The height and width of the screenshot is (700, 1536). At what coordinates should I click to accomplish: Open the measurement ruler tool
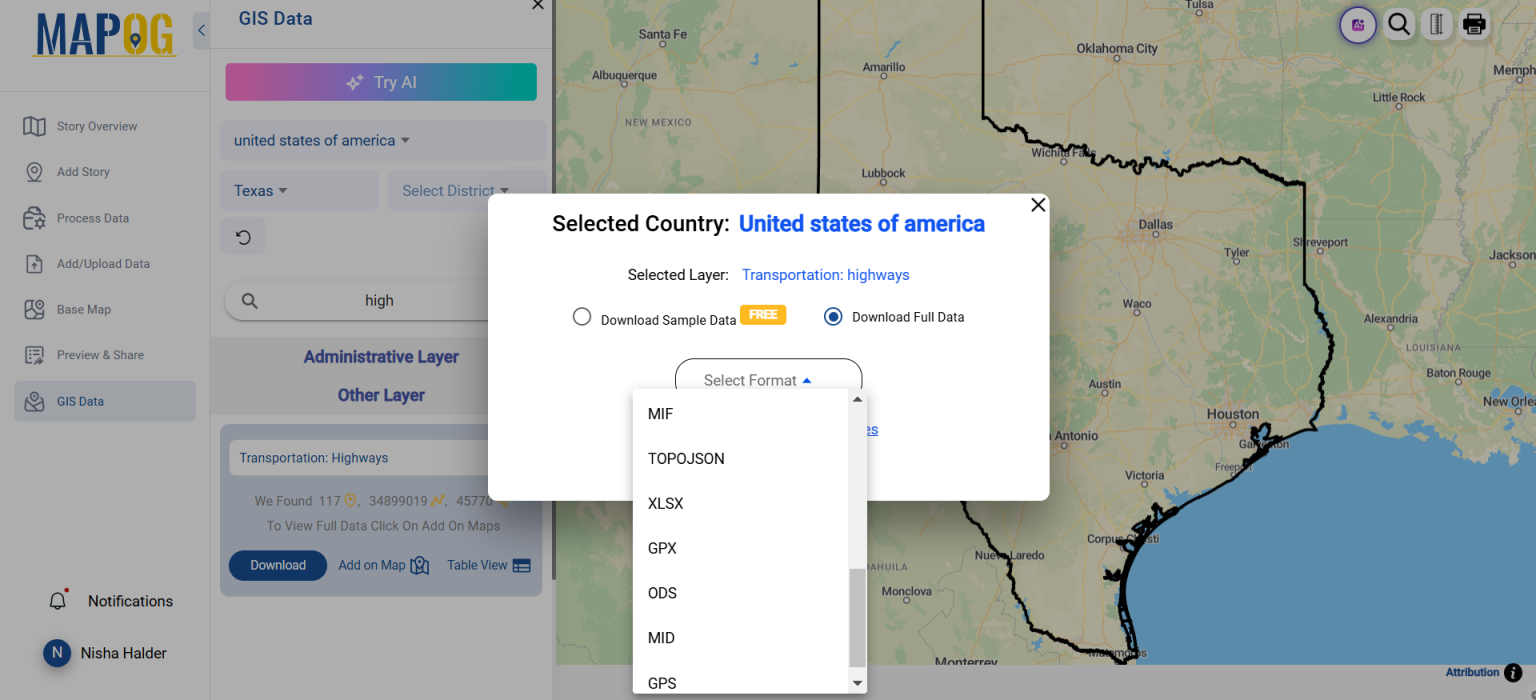click(x=1436, y=24)
